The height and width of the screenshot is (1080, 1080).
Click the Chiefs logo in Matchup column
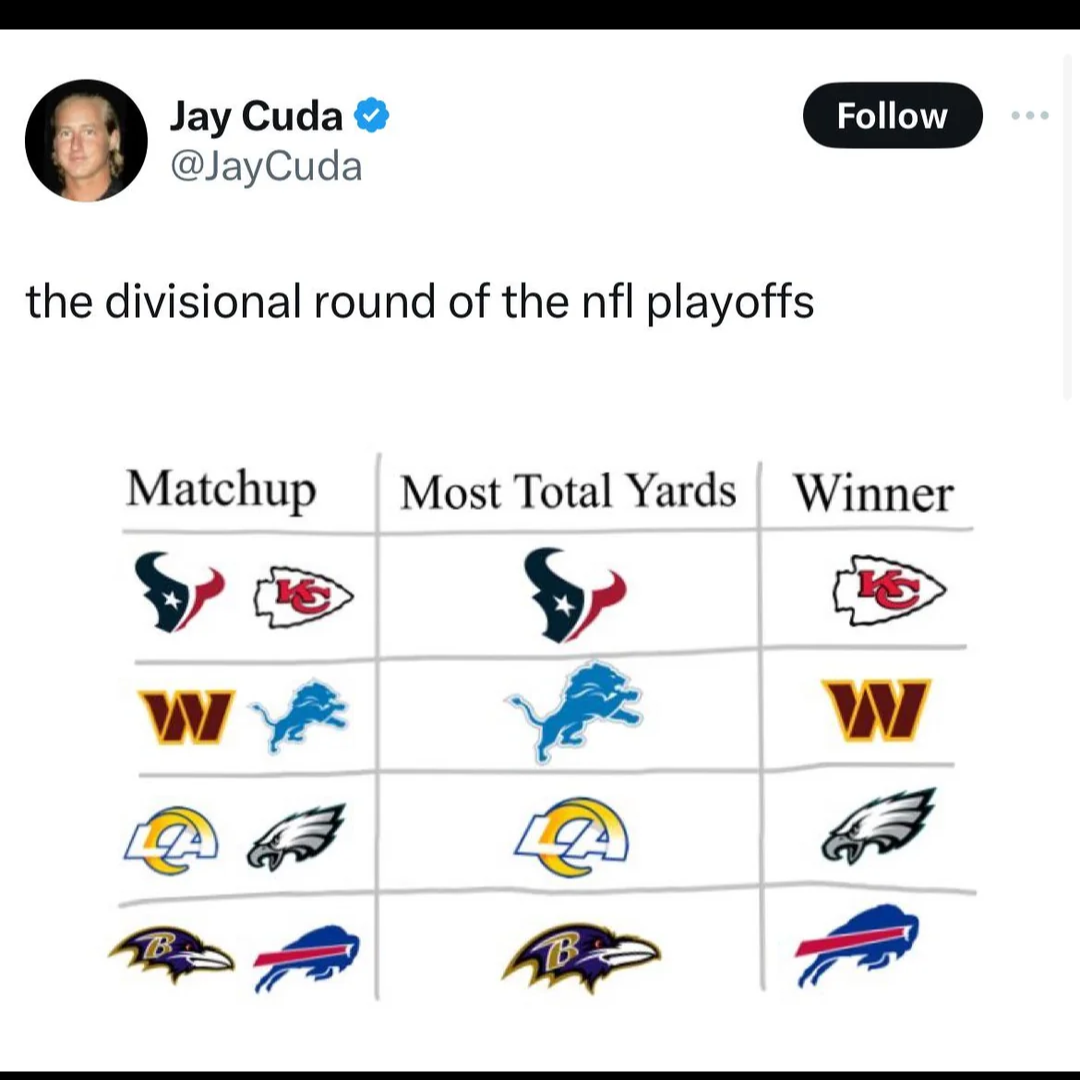click(303, 597)
